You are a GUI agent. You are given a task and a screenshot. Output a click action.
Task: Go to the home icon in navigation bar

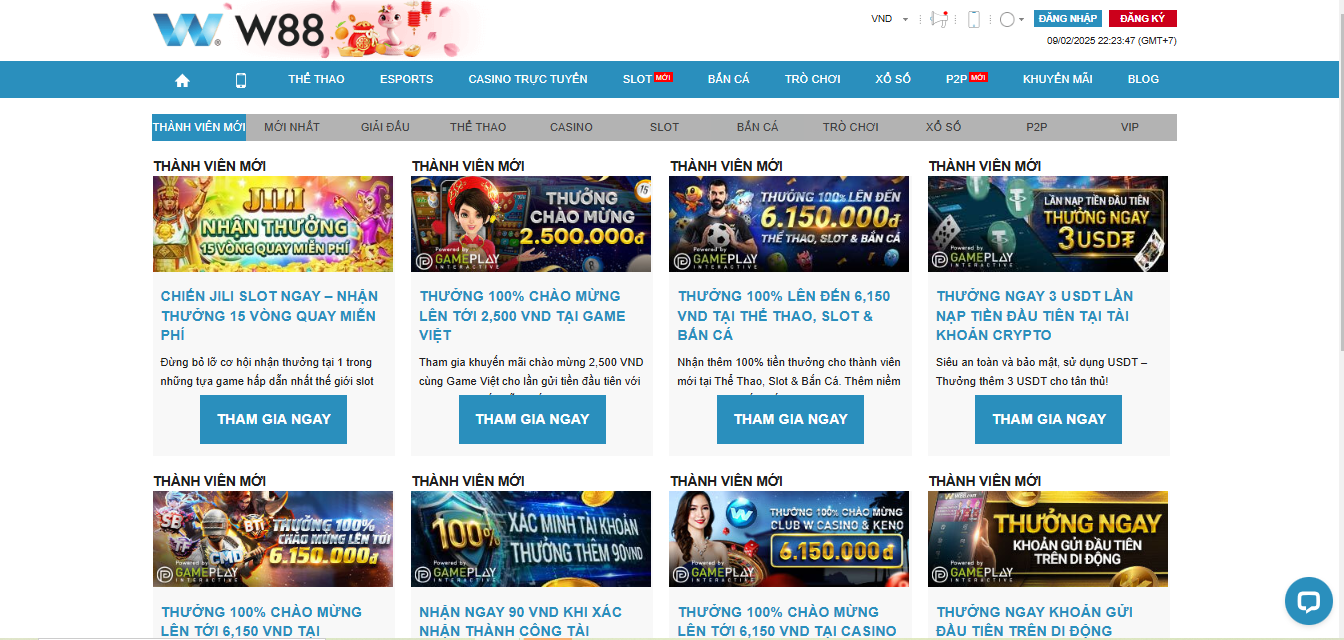182,80
